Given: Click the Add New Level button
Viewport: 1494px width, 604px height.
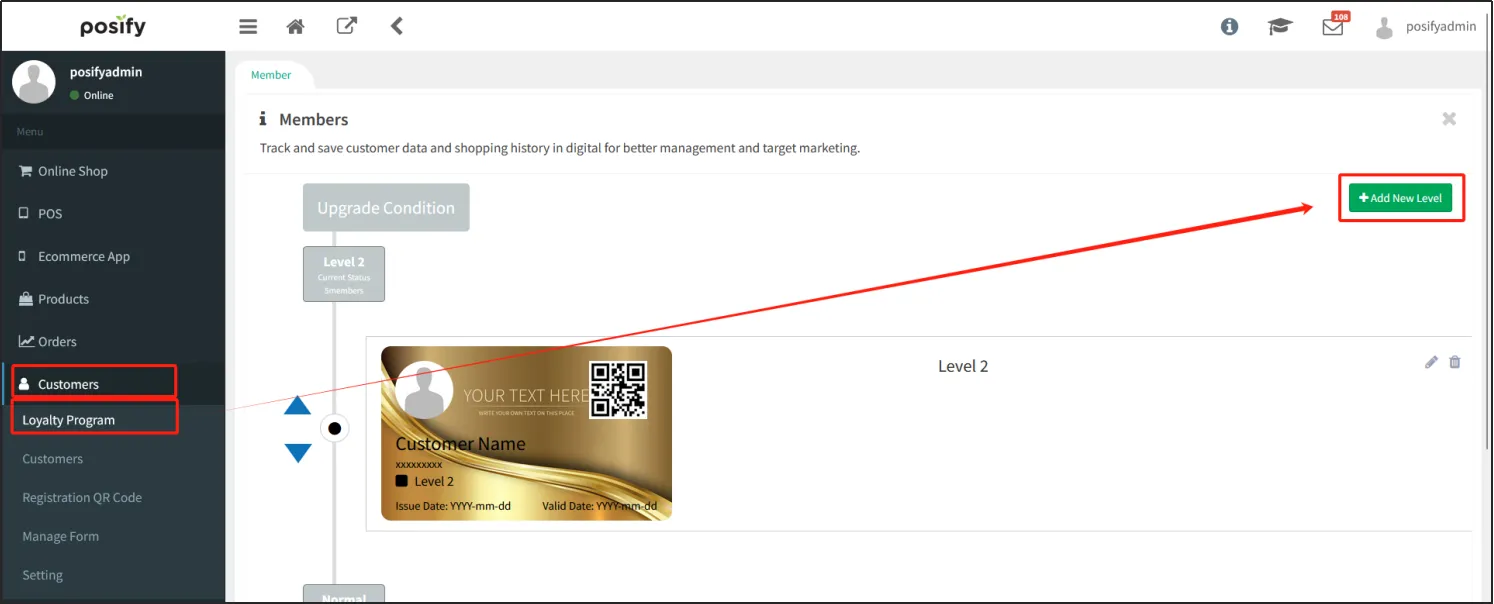Looking at the screenshot, I should [1400, 198].
